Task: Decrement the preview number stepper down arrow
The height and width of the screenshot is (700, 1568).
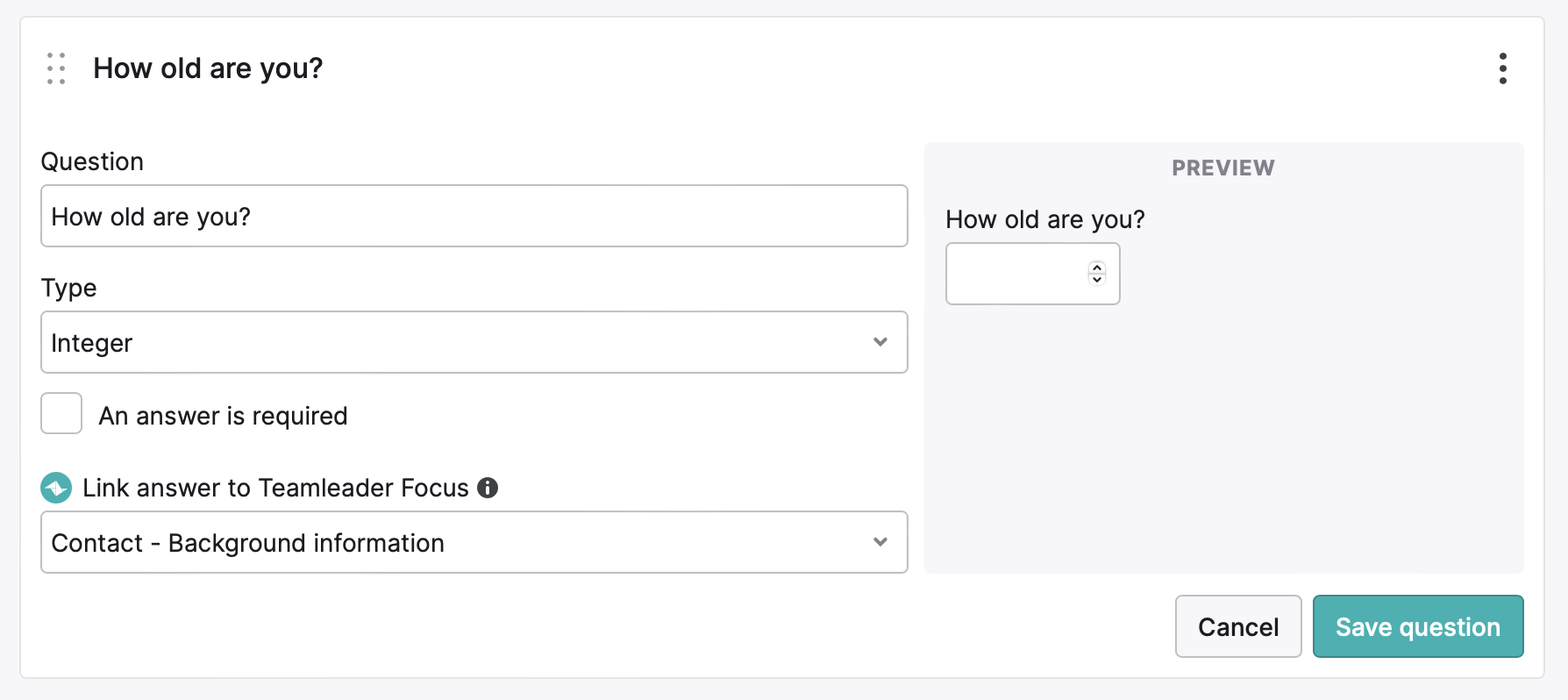Action: pos(1097,280)
